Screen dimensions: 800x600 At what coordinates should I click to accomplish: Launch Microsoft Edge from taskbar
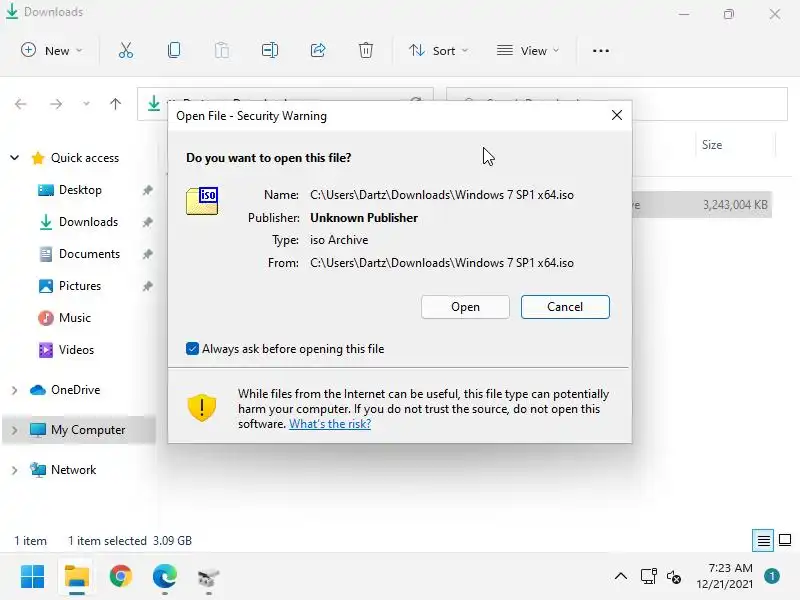[x=164, y=577]
